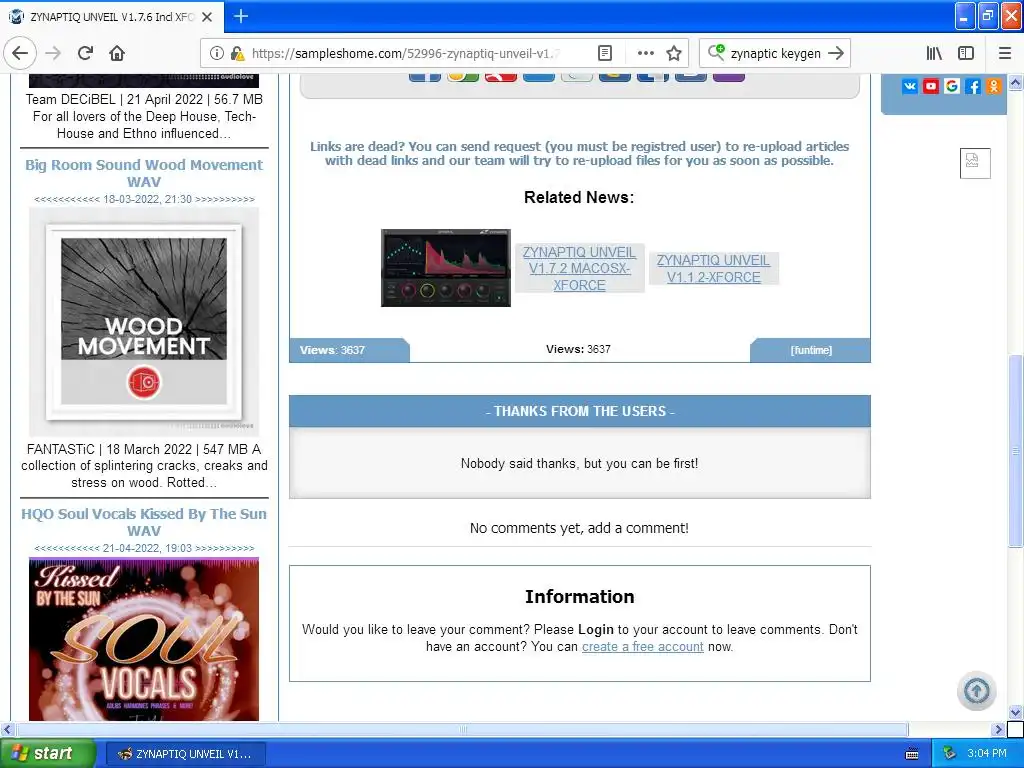Select the ZYNAPTIQ UNVEIL V1.7.6 browser tab
This screenshot has width=1024, height=768.
(x=112, y=17)
